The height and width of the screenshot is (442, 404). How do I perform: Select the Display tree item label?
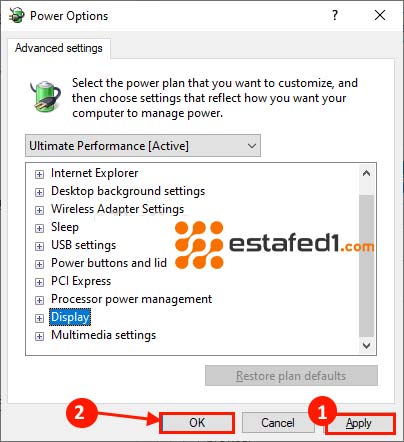point(70,317)
